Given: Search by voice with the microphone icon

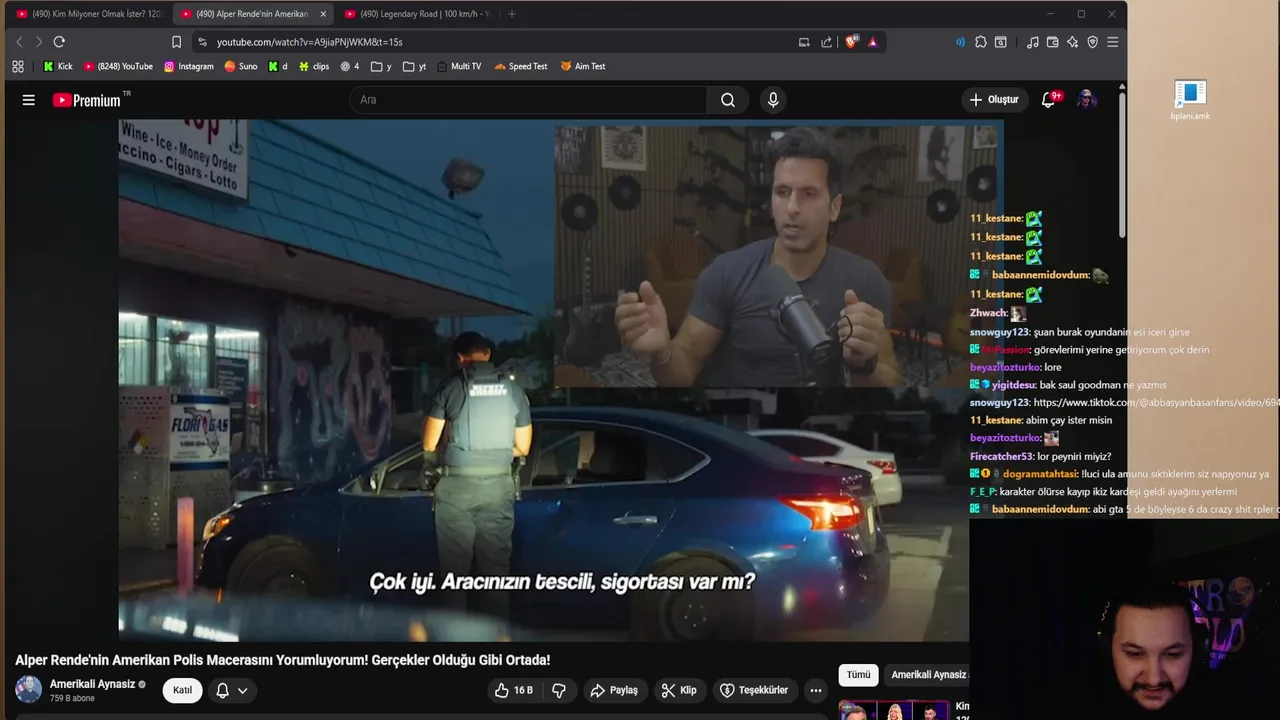Looking at the screenshot, I should click(772, 100).
